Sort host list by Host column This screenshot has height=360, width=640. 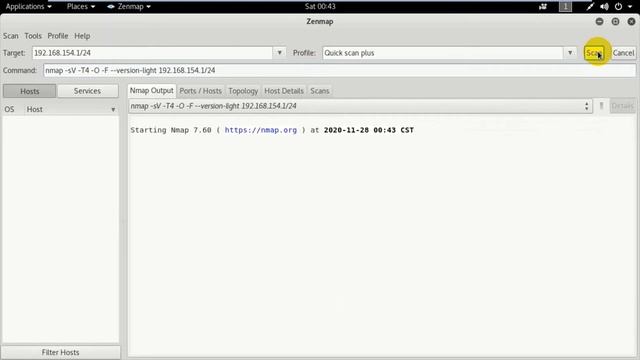[70, 109]
